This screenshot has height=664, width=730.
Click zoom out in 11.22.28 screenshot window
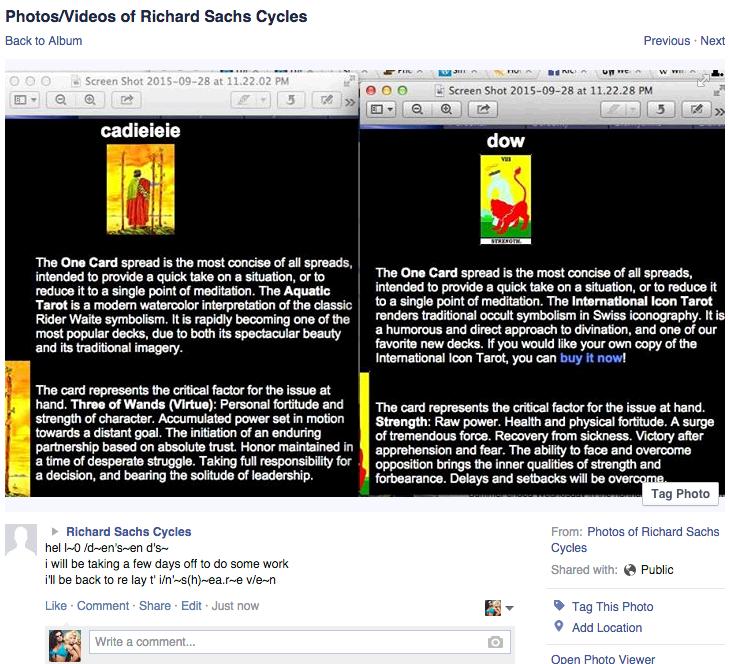[x=417, y=109]
